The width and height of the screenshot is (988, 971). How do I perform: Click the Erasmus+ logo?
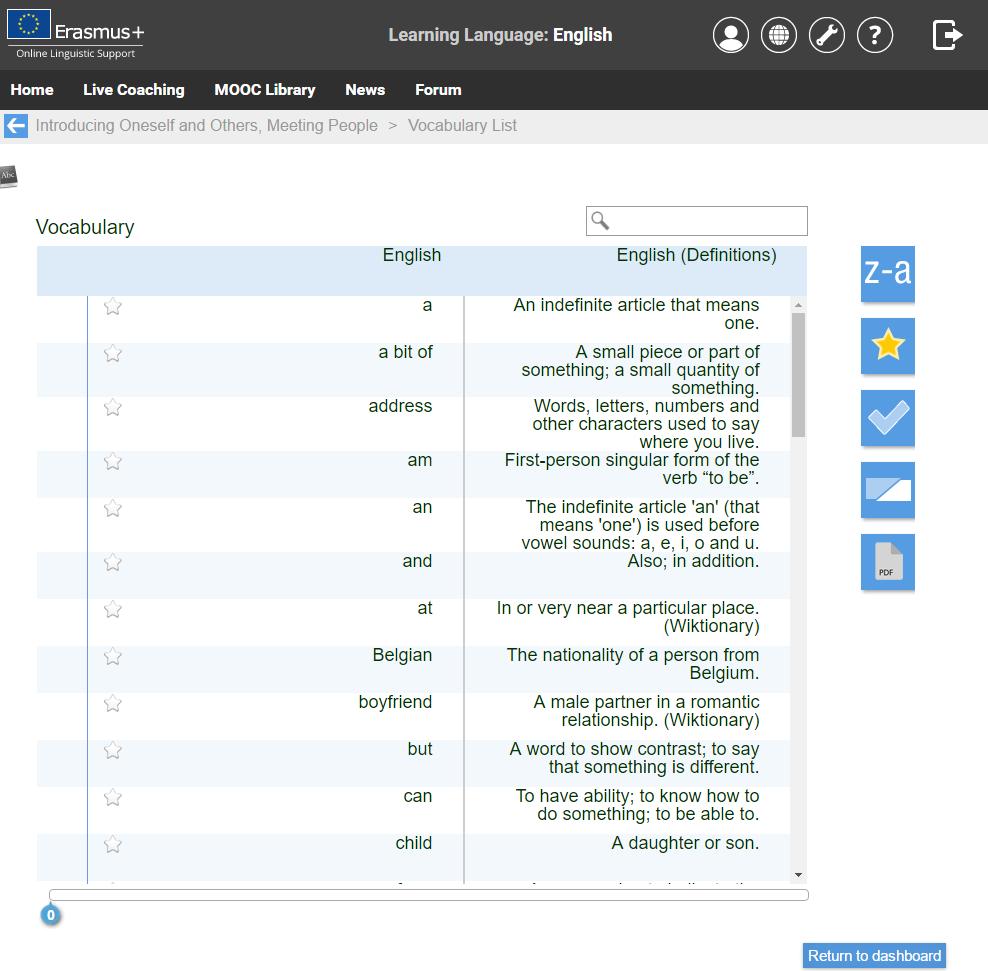(x=76, y=35)
